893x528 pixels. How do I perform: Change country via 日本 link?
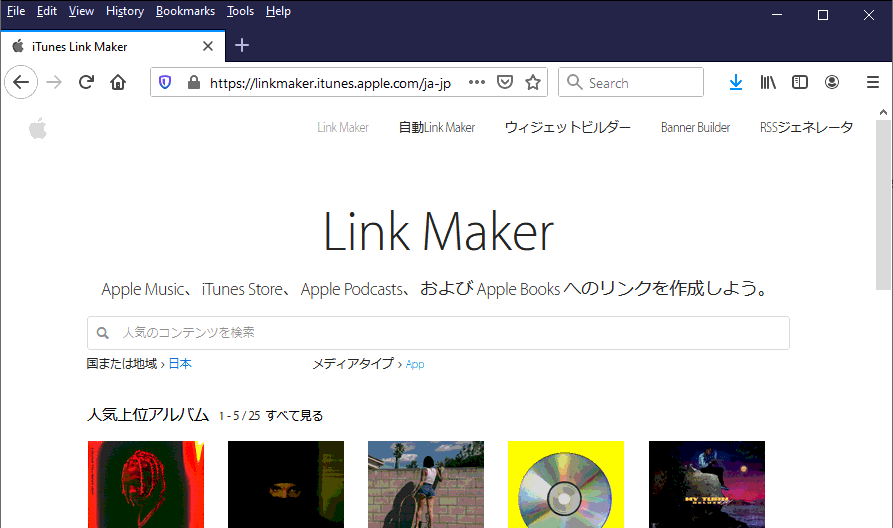click(180, 363)
